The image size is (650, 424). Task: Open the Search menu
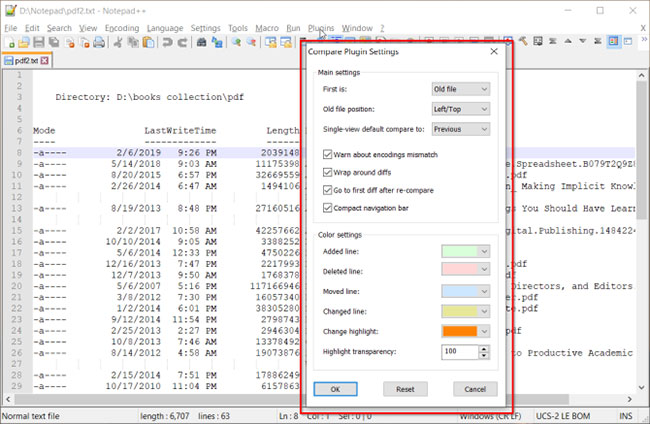[59, 28]
